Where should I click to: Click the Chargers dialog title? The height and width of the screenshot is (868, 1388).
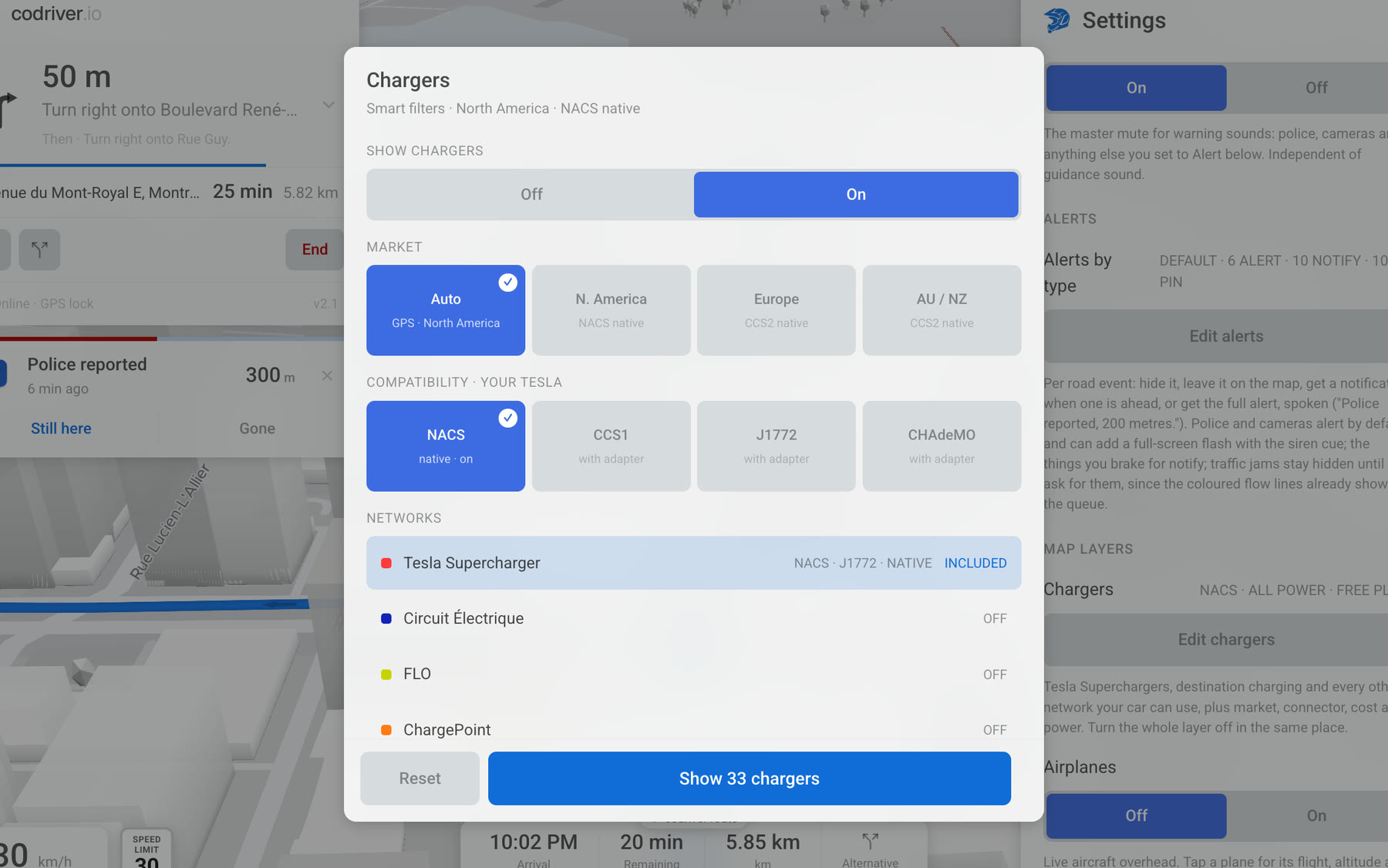tap(408, 80)
